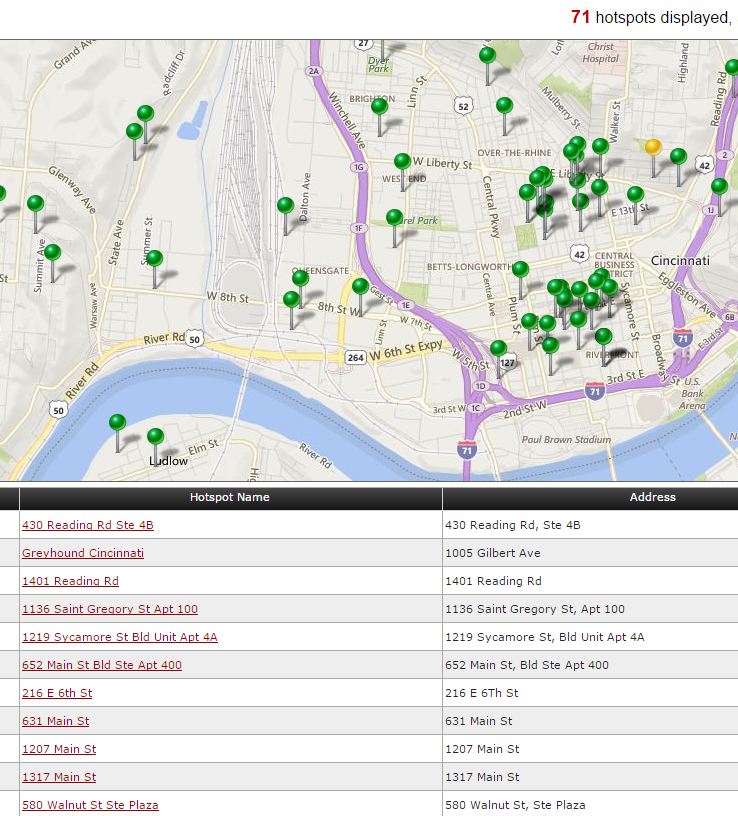Click the 1219 Sycamore St Bld Unit link
The width and height of the screenshot is (738, 816).
(x=120, y=637)
